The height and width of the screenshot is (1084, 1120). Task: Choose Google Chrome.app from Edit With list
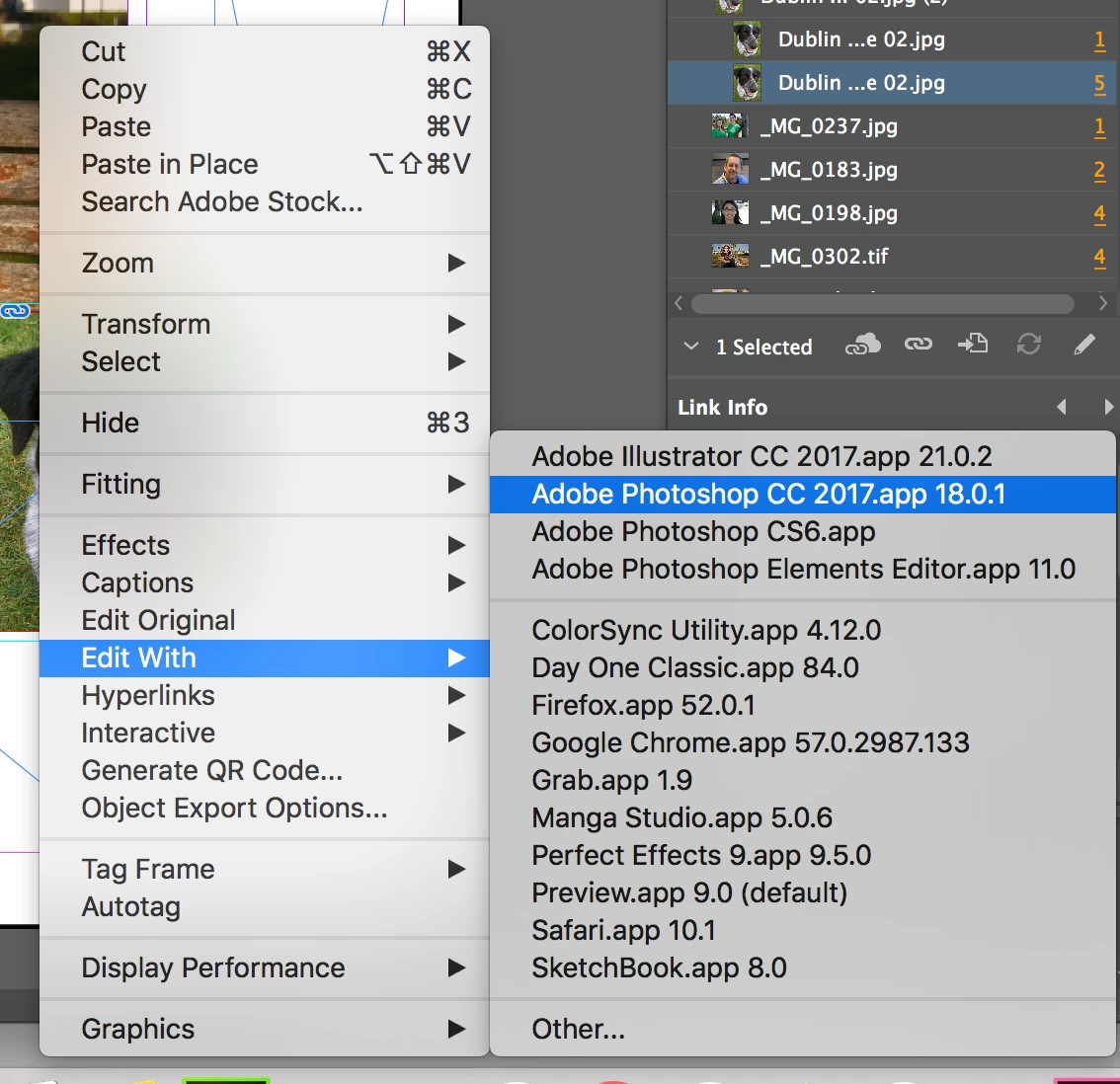click(803, 742)
